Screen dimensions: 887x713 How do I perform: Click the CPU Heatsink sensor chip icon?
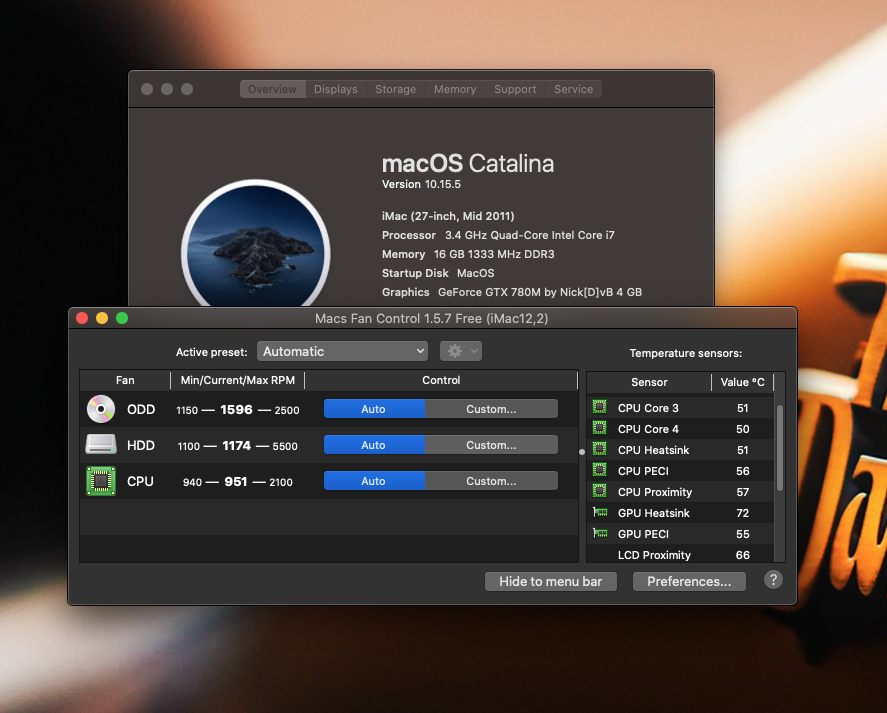tap(600, 449)
